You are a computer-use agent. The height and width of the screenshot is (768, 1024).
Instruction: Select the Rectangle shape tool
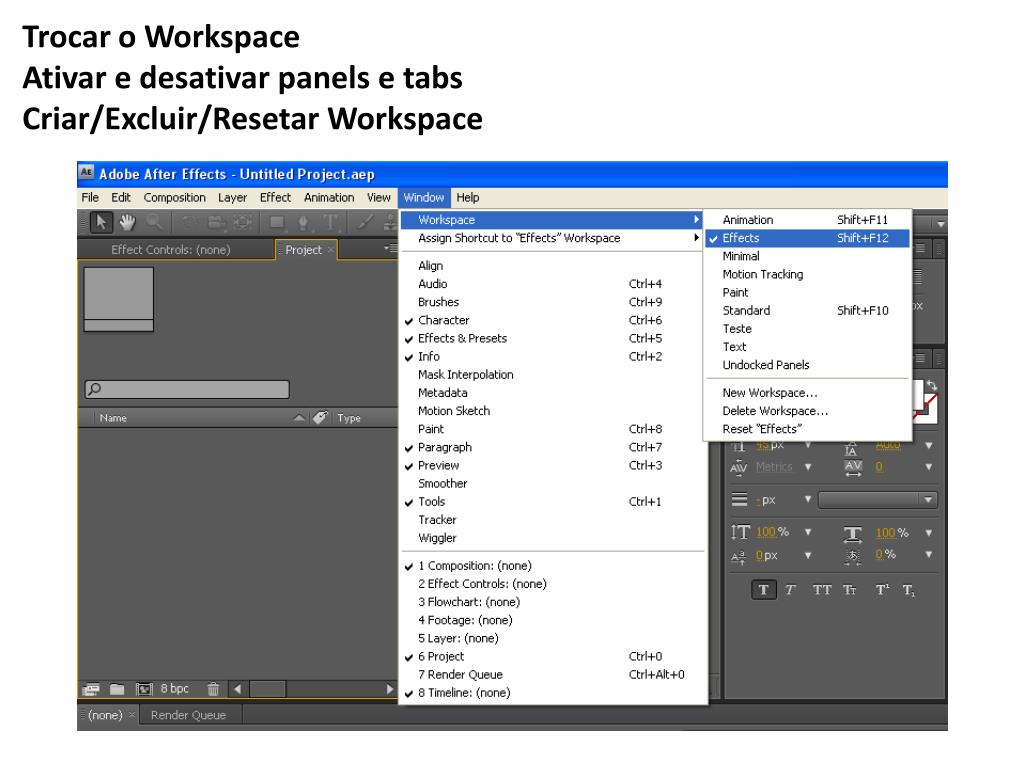[277, 223]
